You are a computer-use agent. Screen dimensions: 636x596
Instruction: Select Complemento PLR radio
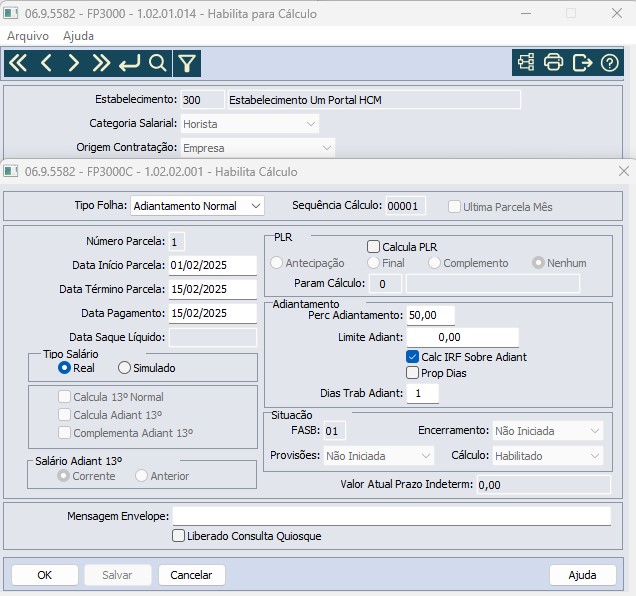coord(434,262)
